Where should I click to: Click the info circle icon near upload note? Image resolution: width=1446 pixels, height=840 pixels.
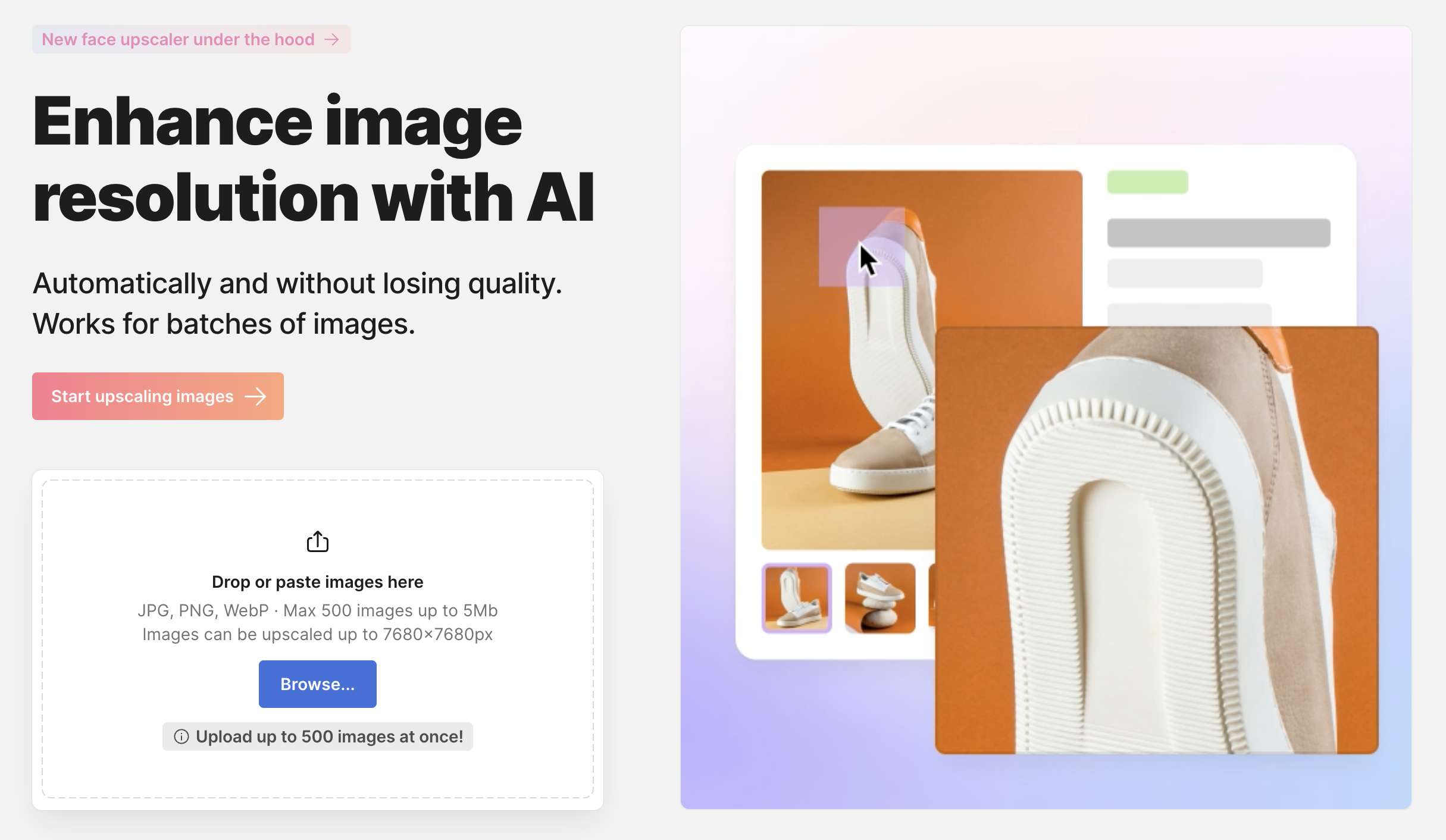(x=181, y=736)
